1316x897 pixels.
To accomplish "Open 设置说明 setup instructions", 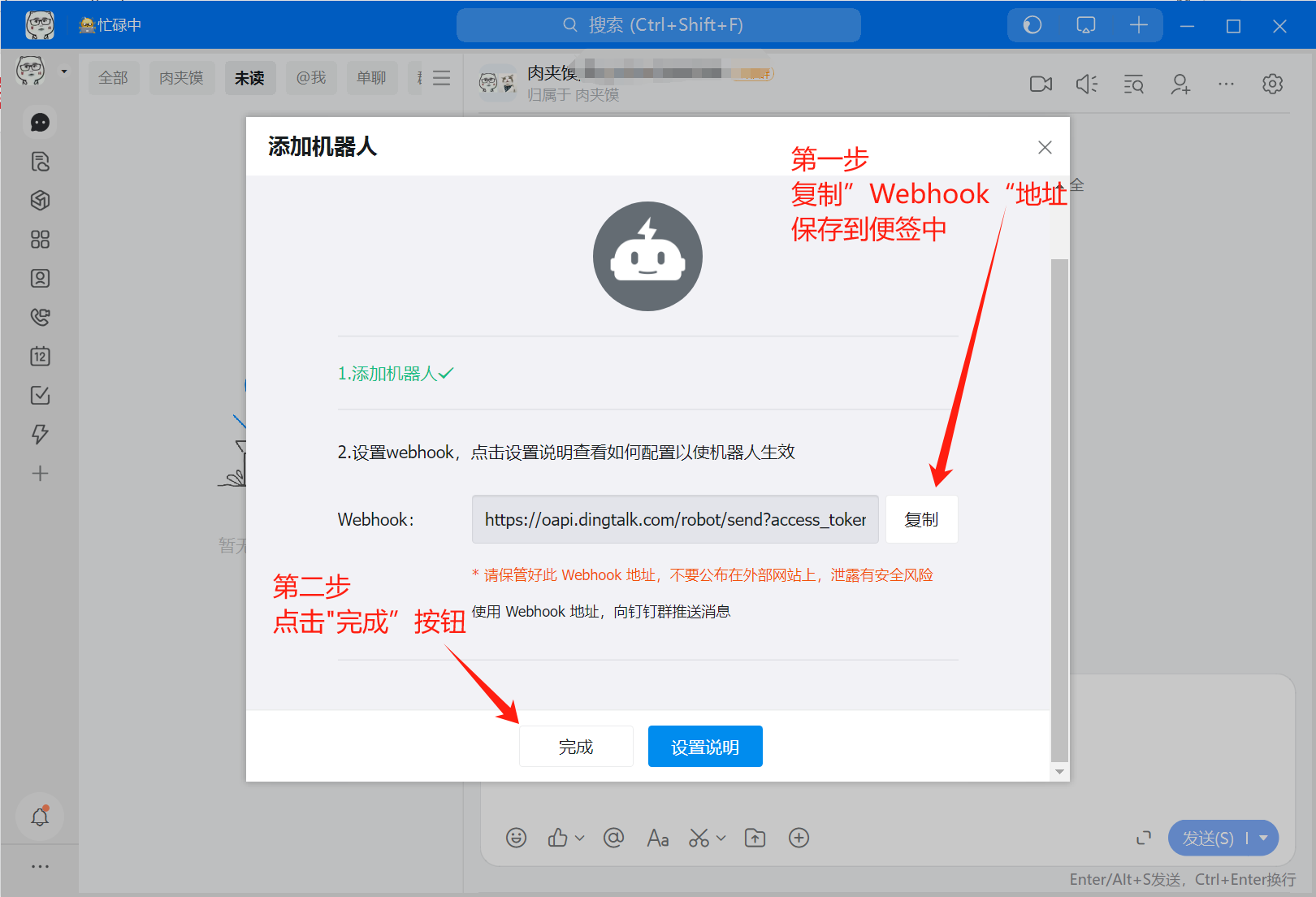I will (x=705, y=747).
